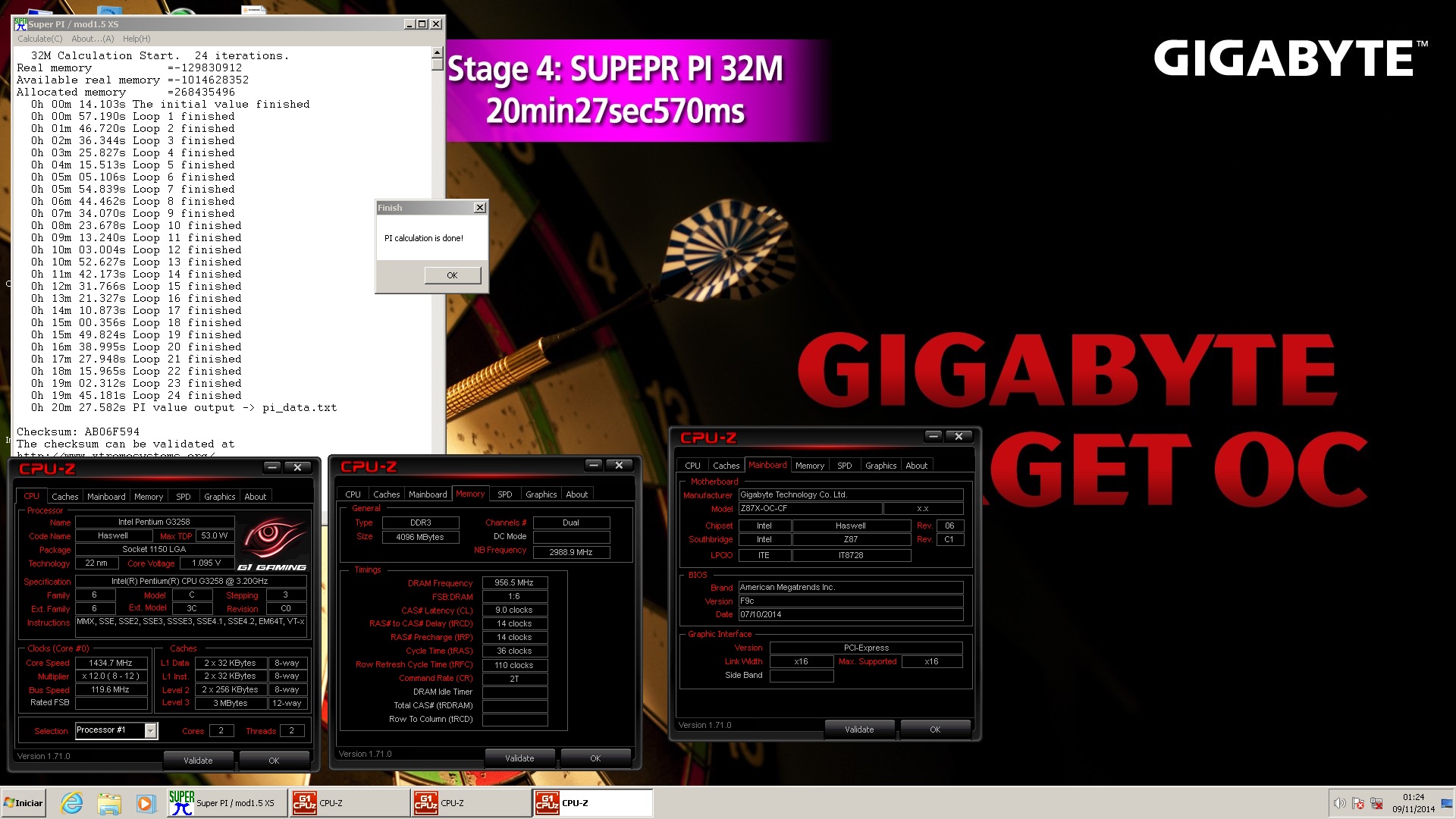Close the Super PI window

(436, 24)
